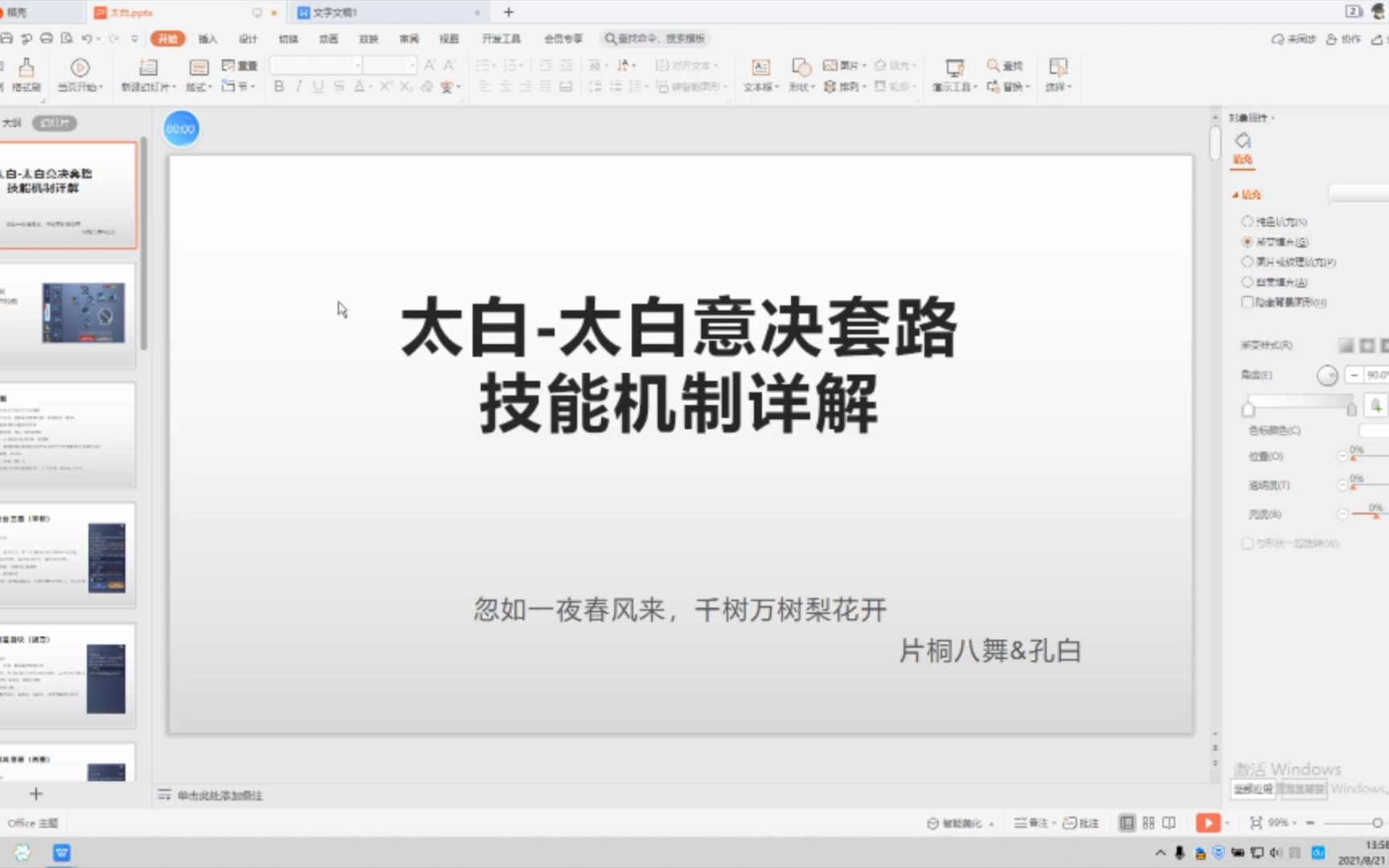Start slideshow from current slide icon
Viewport: 1389px width, 868px height.
pos(80,68)
